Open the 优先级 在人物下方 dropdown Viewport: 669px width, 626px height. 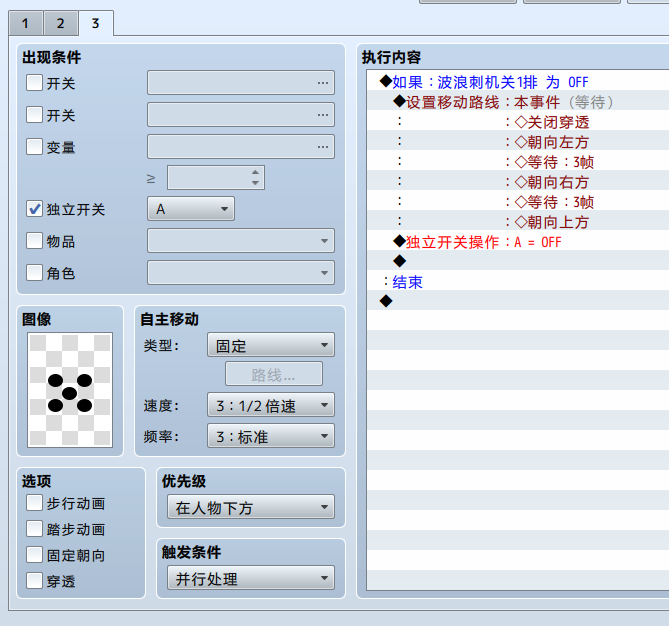click(x=251, y=507)
